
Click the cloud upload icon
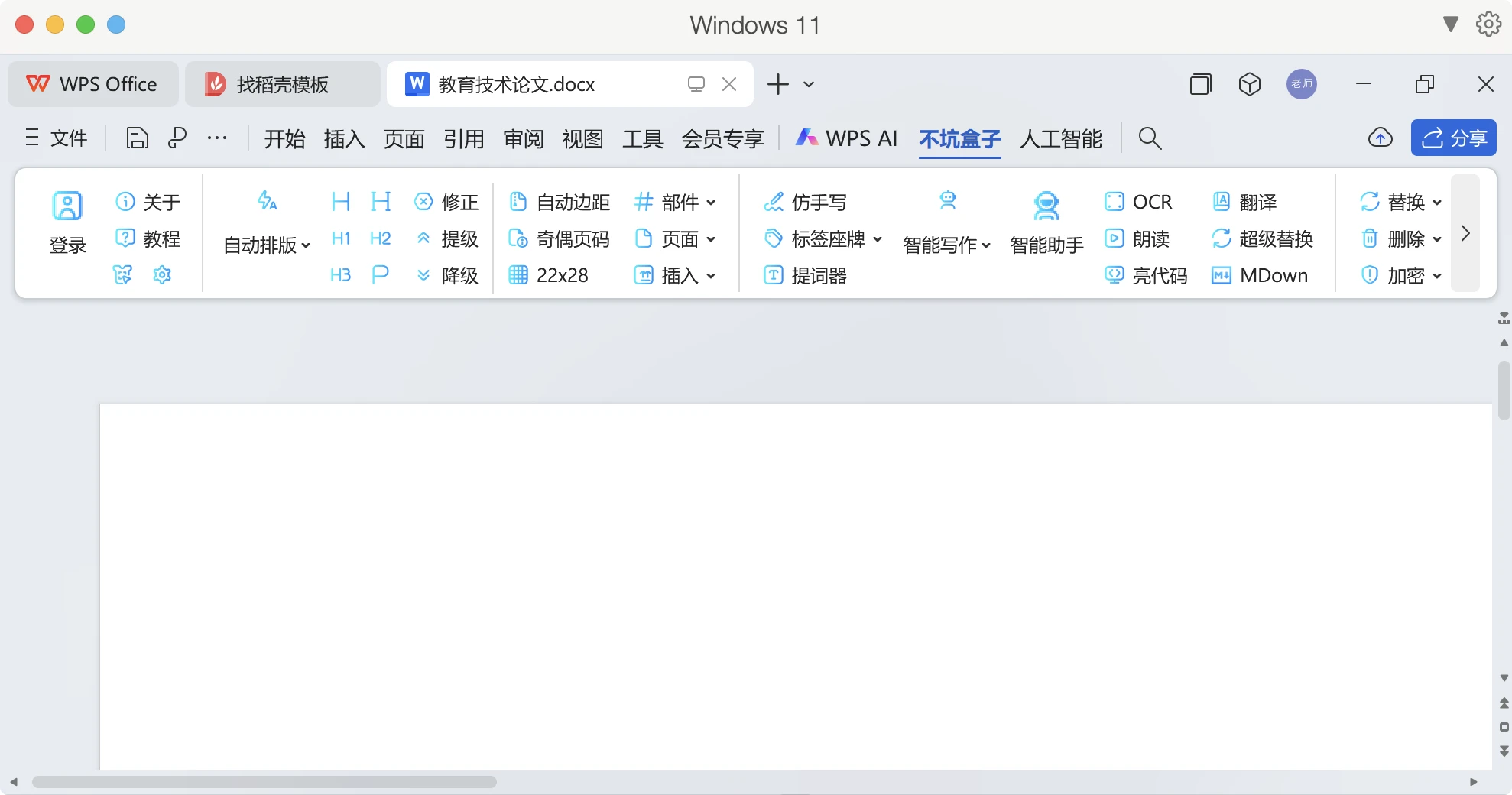click(x=1380, y=138)
